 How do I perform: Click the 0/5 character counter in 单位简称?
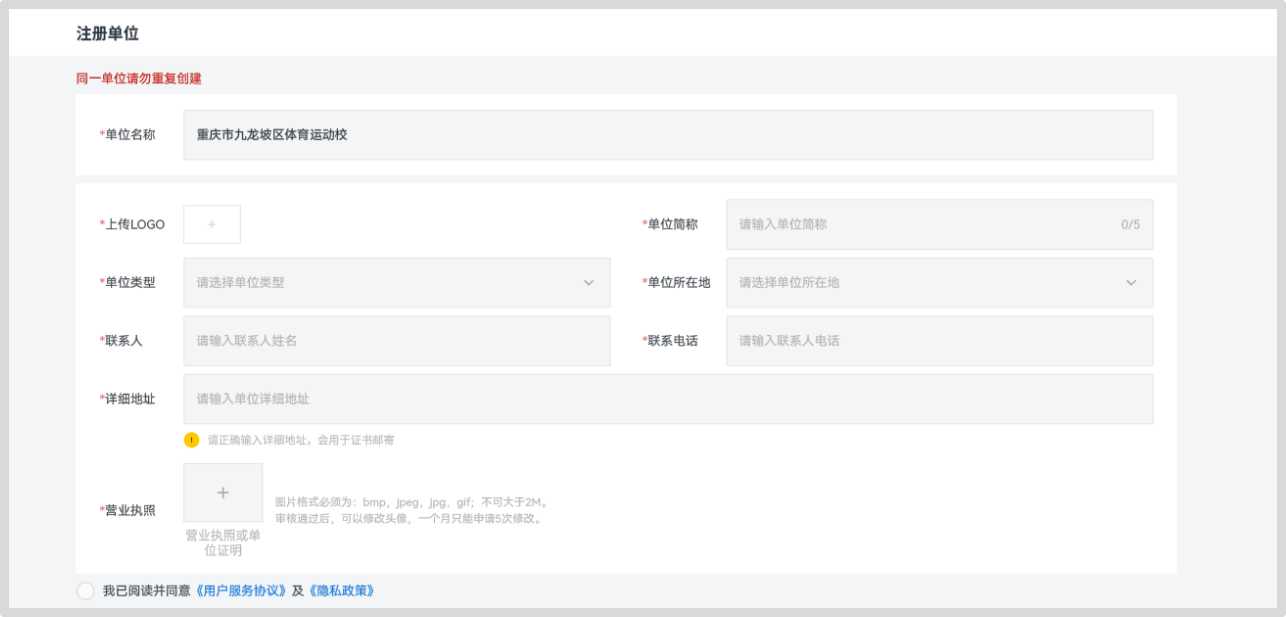[x=1130, y=225]
